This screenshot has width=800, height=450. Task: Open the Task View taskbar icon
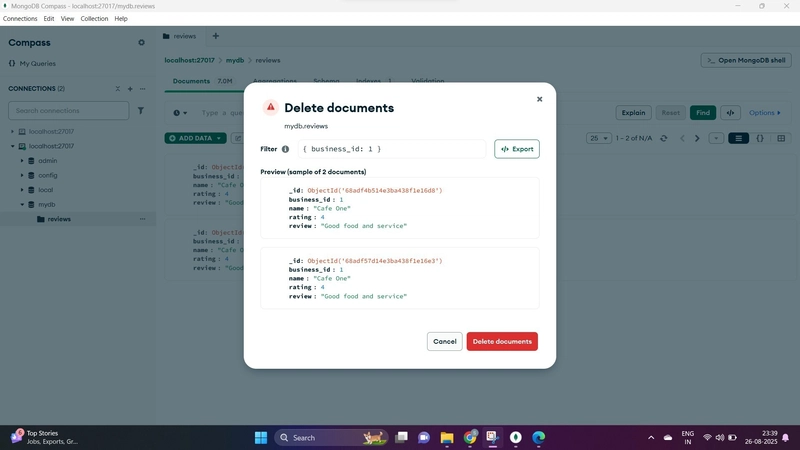(402, 437)
